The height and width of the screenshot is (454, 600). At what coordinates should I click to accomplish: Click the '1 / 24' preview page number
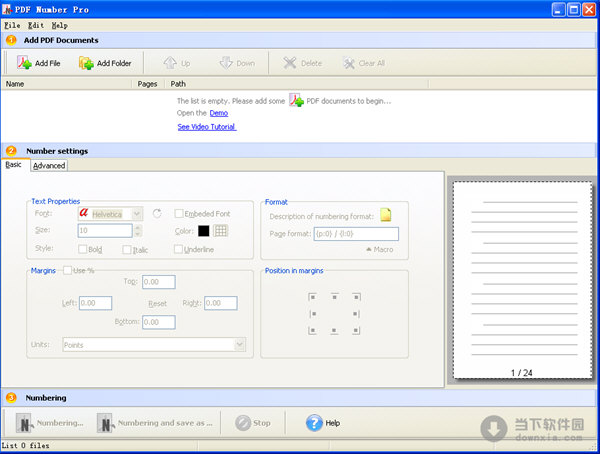(x=522, y=372)
